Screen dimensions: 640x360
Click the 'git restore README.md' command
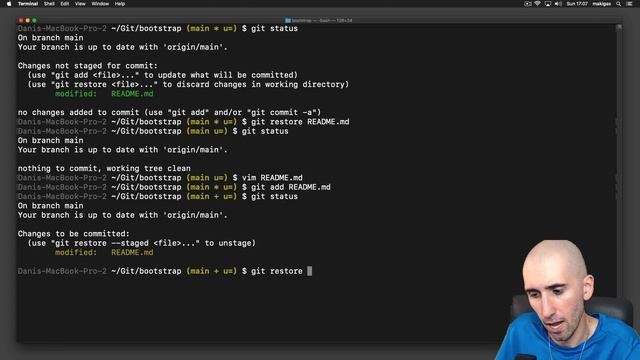300,122
